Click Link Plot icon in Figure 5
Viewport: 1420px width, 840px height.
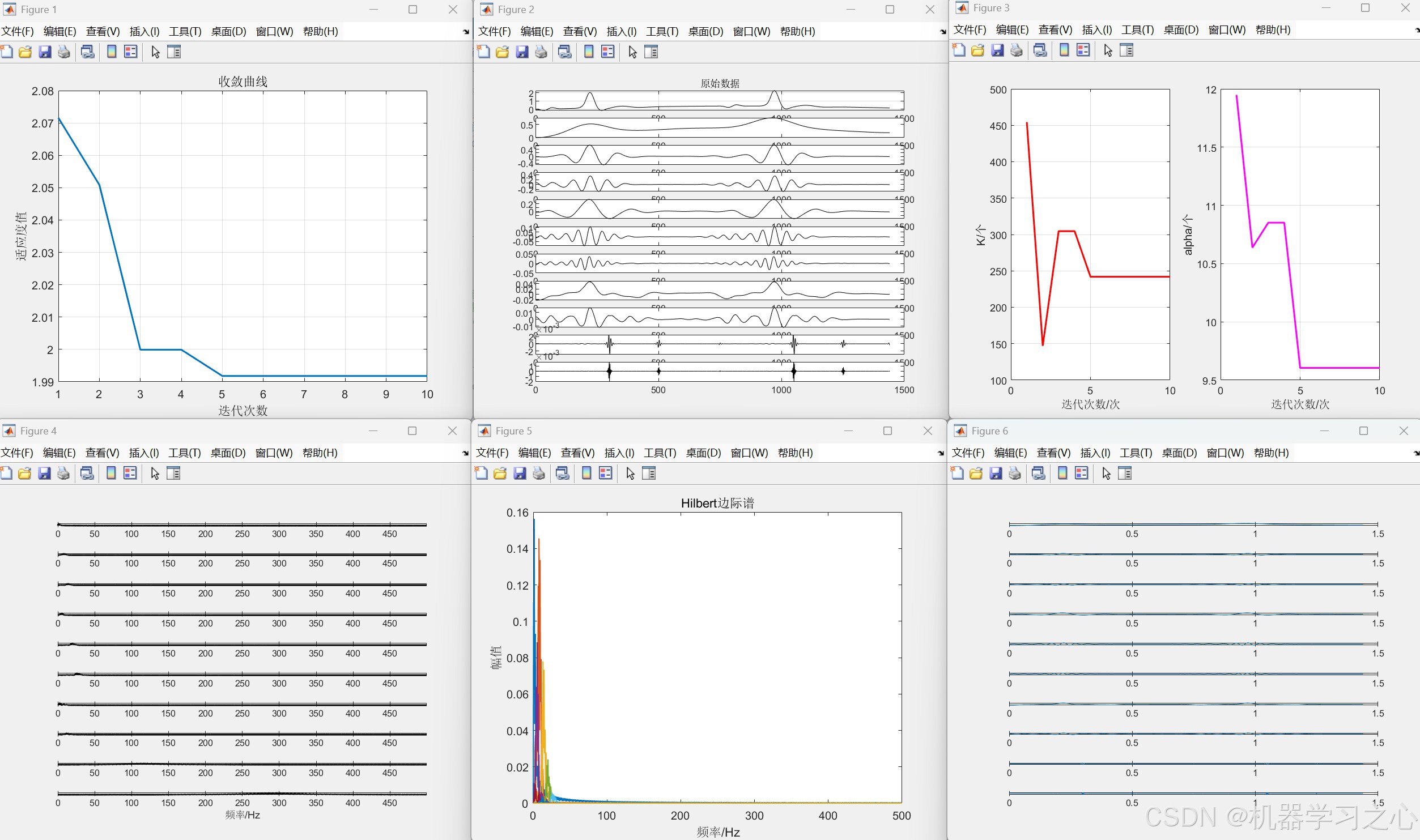coord(562,474)
